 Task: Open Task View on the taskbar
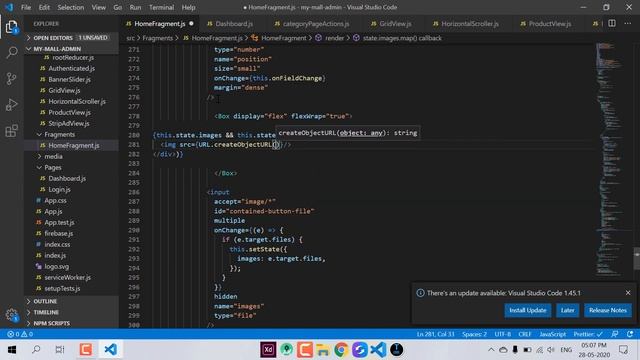click(60, 349)
